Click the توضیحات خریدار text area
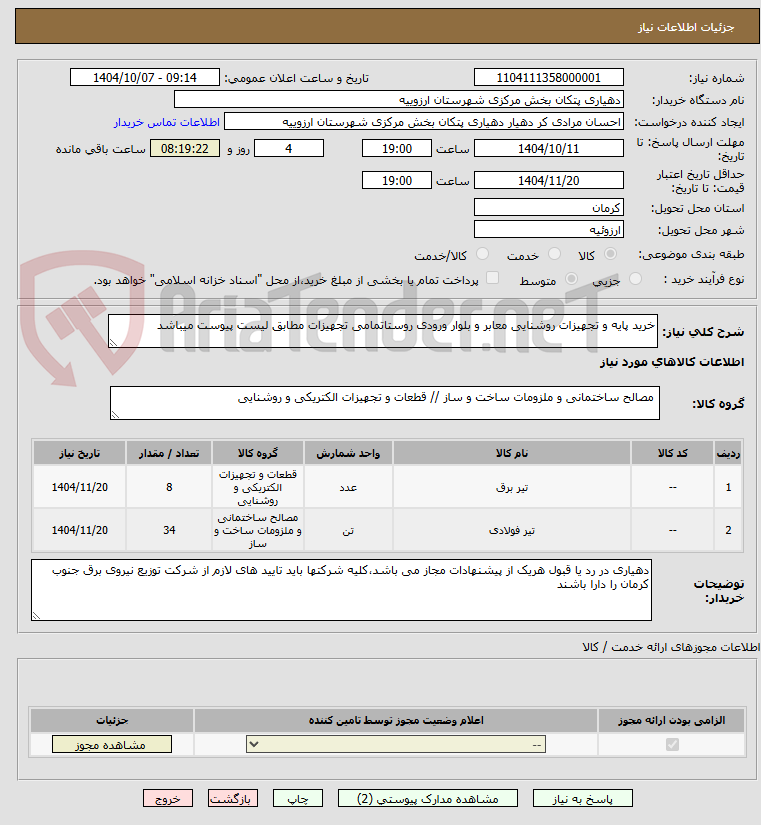761x825 pixels. (341, 590)
